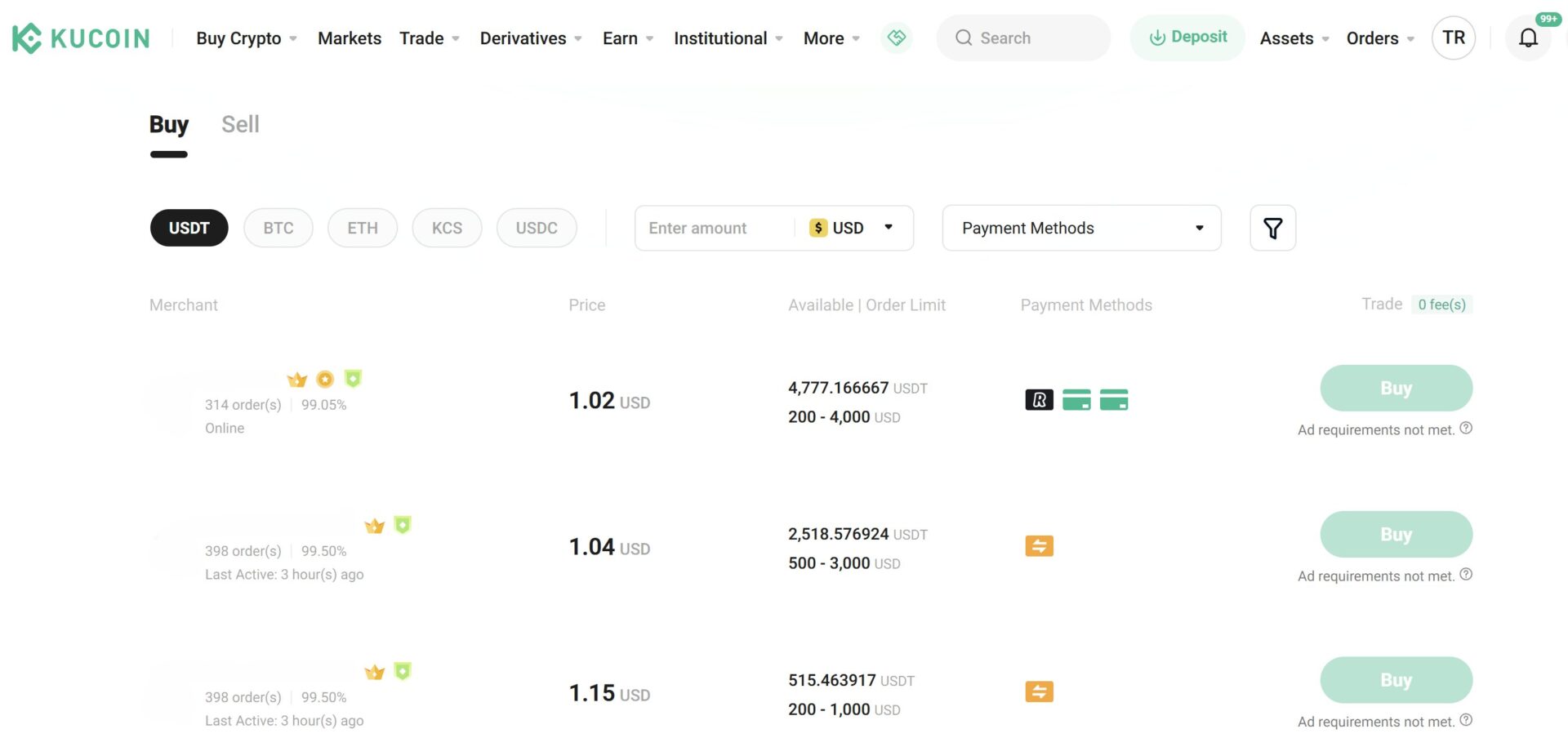The image size is (1568, 747).
Task: Open the USD currency selector
Action: point(851,228)
